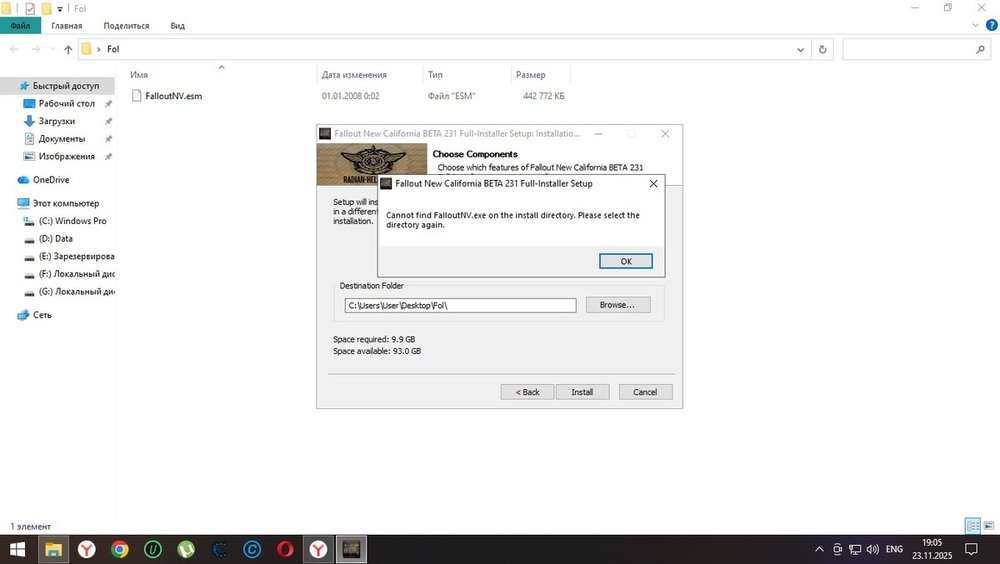Open Google Chrome from the taskbar
The width and height of the screenshot is (1000, 564).
click(x=119, y=549)
